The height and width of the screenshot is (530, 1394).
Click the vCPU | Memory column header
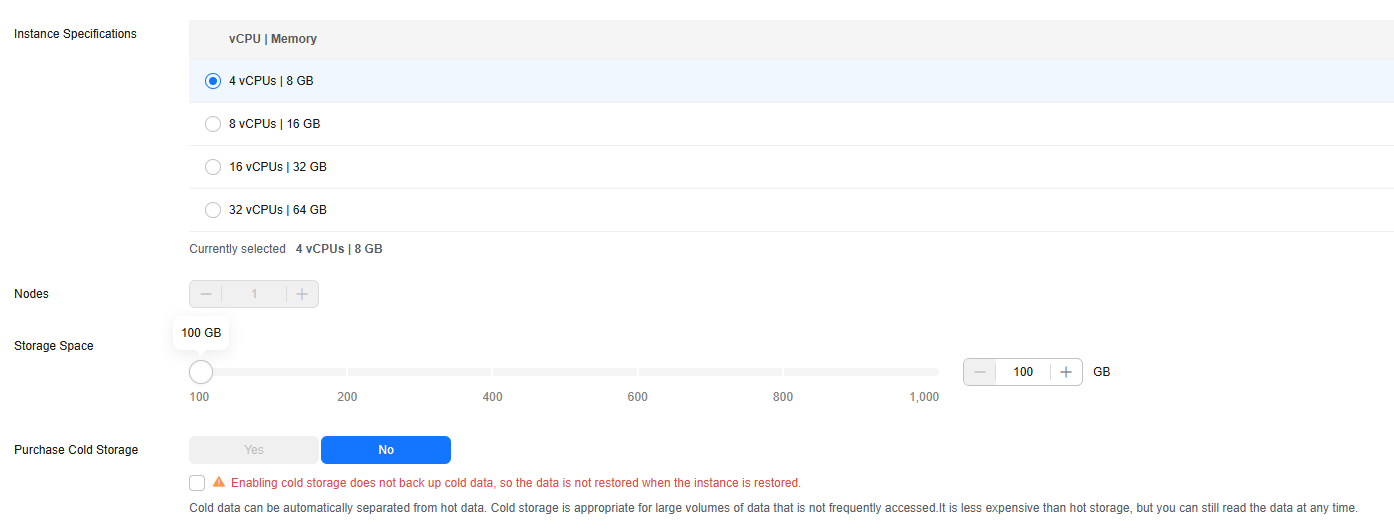tap(273, 39)
